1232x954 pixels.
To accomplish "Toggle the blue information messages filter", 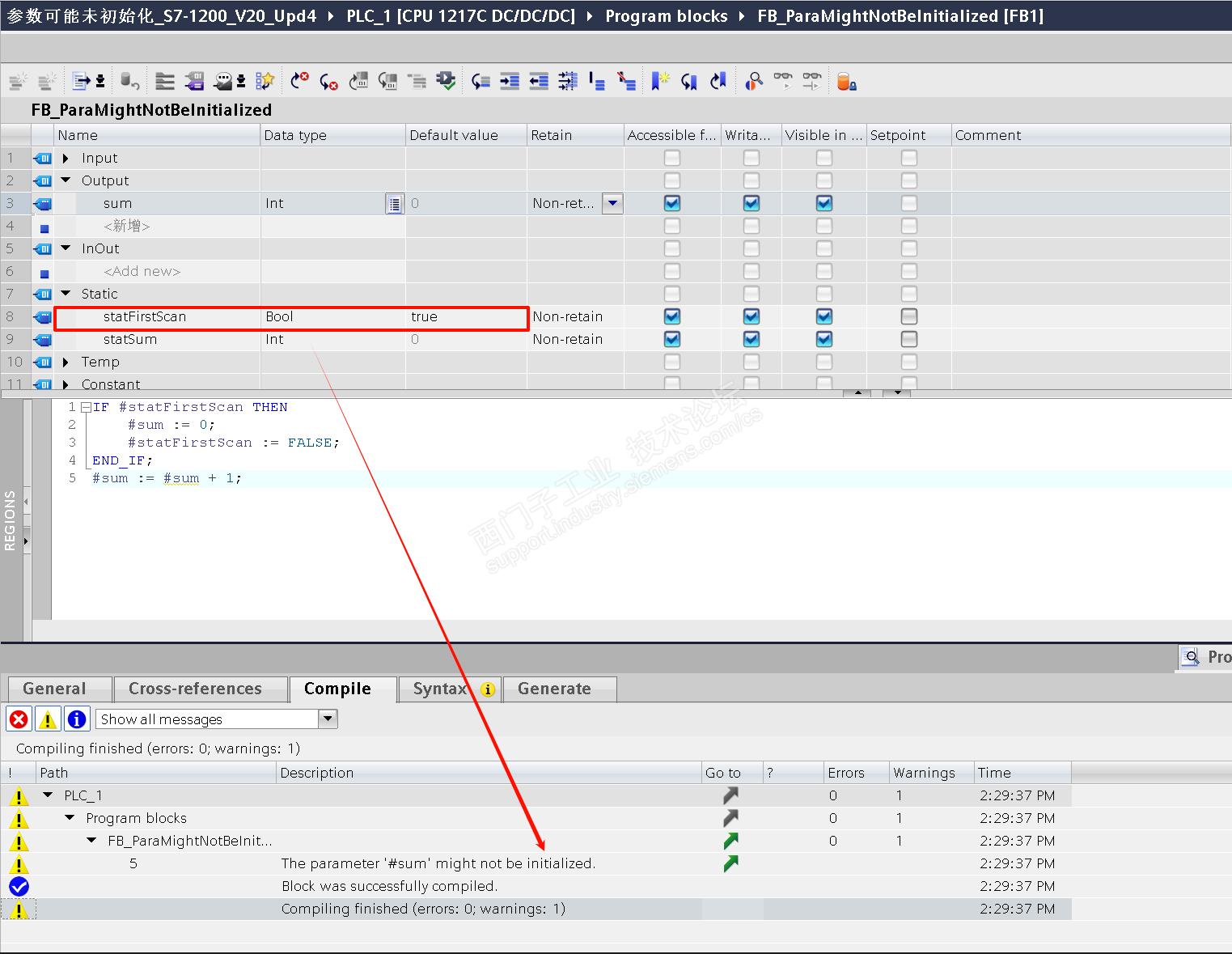I will point(77,719).
